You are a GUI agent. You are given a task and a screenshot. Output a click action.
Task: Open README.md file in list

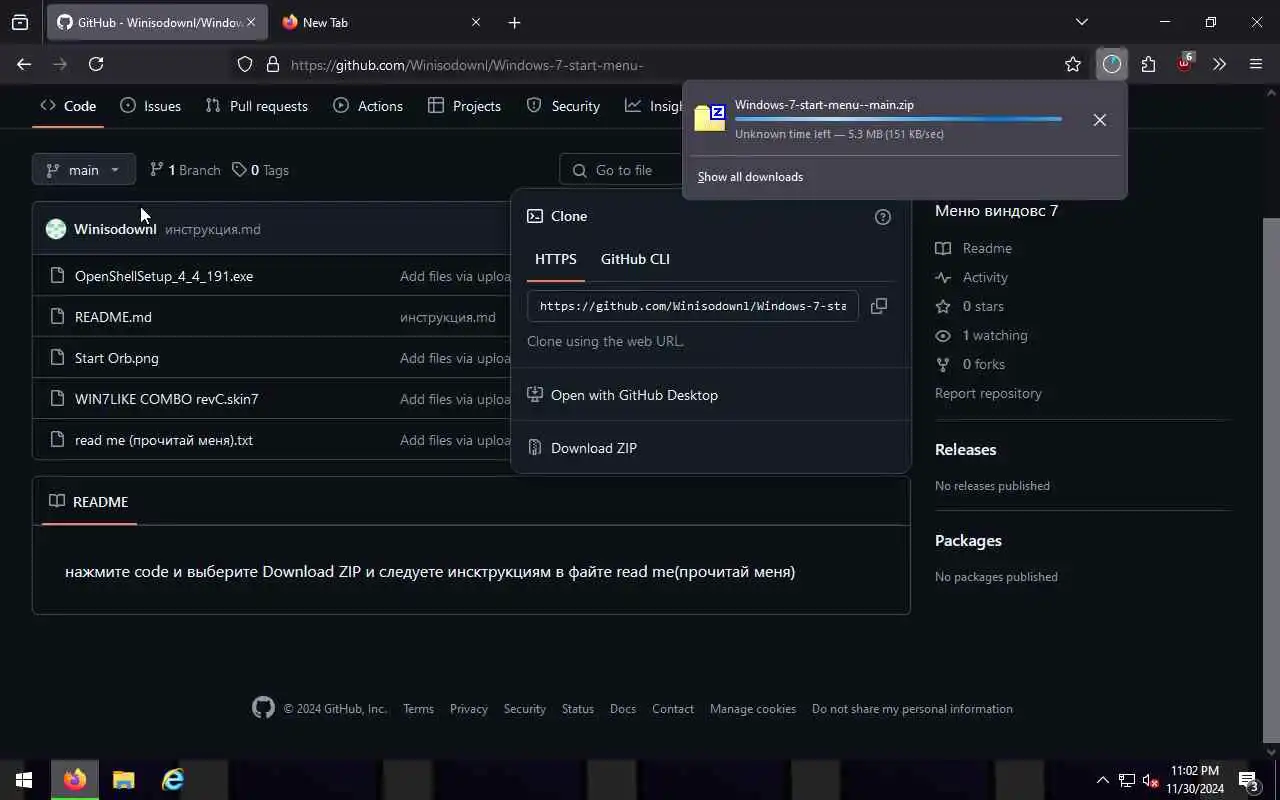click(x=113, y=317)
